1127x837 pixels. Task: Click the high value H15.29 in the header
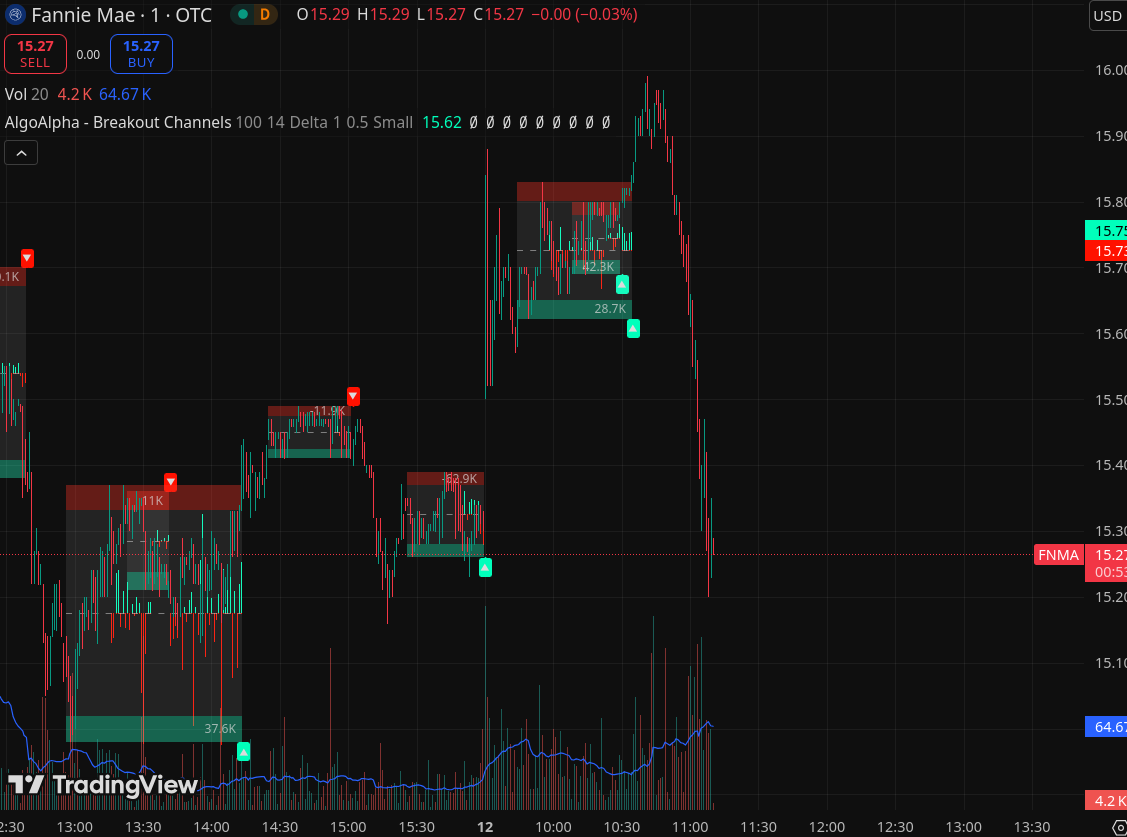tap(383, 14)
